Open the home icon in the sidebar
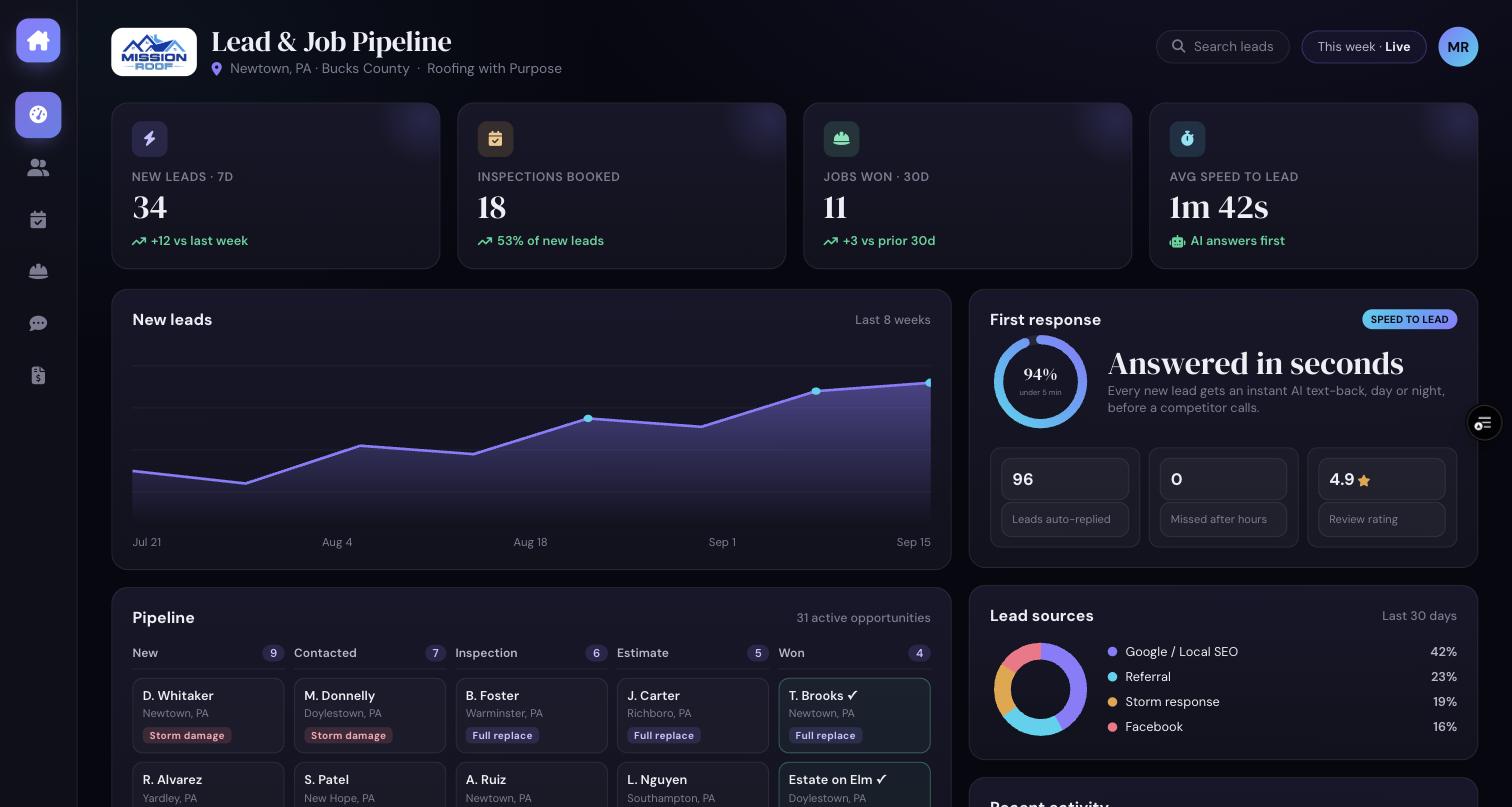The height and width of the screenshot is (807, 1512). click(x=38, y=41)
